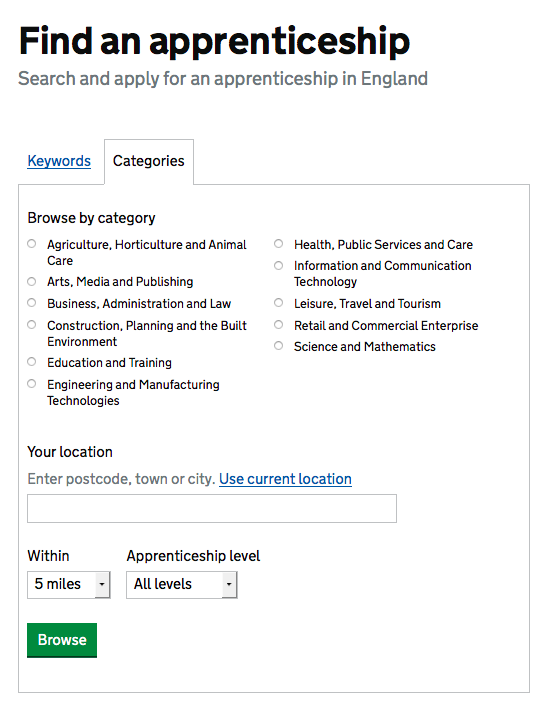Screen dimensions: 540x710
Task: Pick Information and Communication Technology option
Action: click(278, 265)
